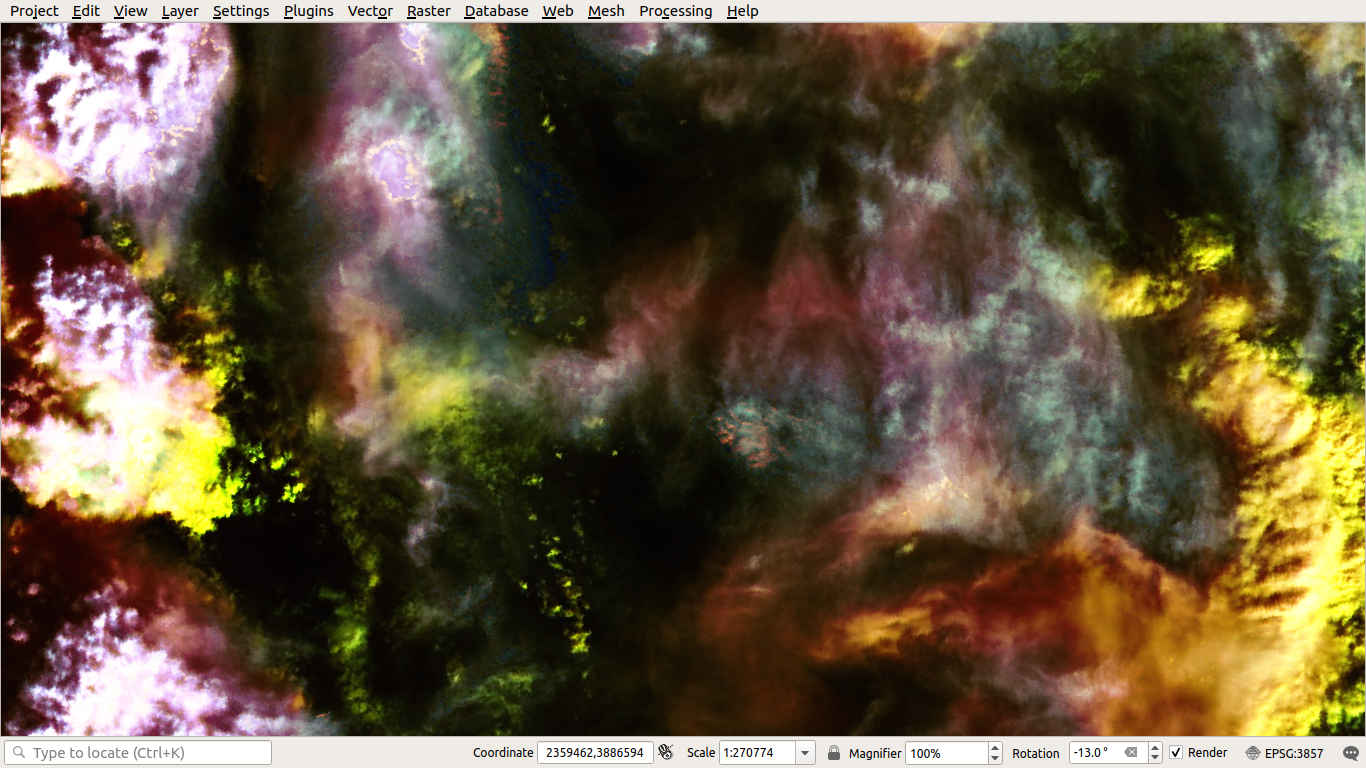Screen dimensions: 1366x768
Task: Open the Scale dropdown list
Action: click(804, 752)
